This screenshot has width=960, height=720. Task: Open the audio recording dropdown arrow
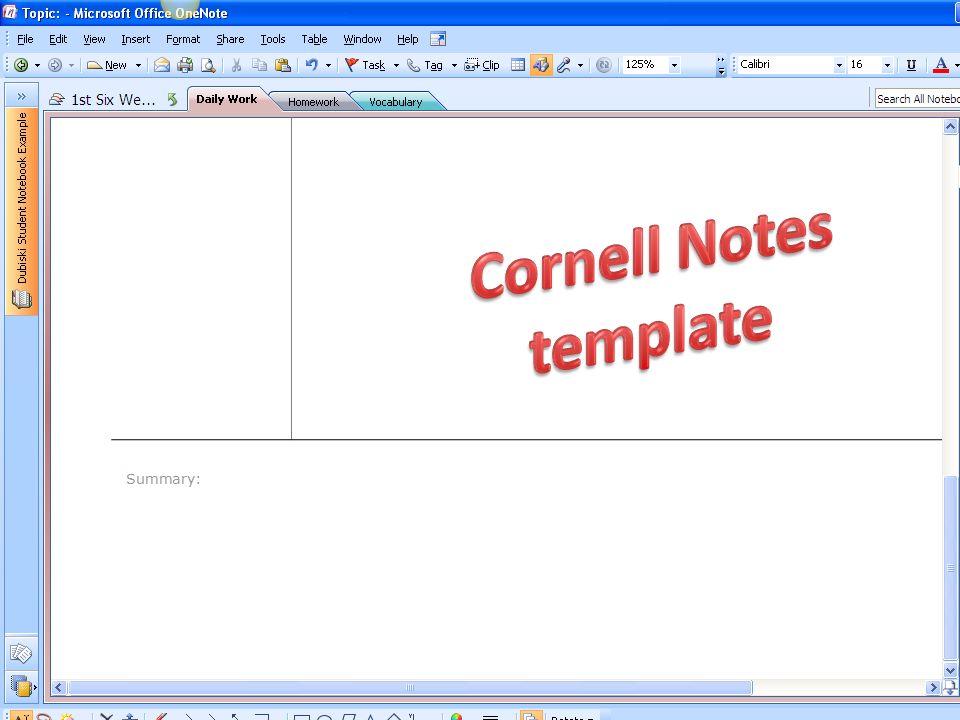tap(580, 65)
